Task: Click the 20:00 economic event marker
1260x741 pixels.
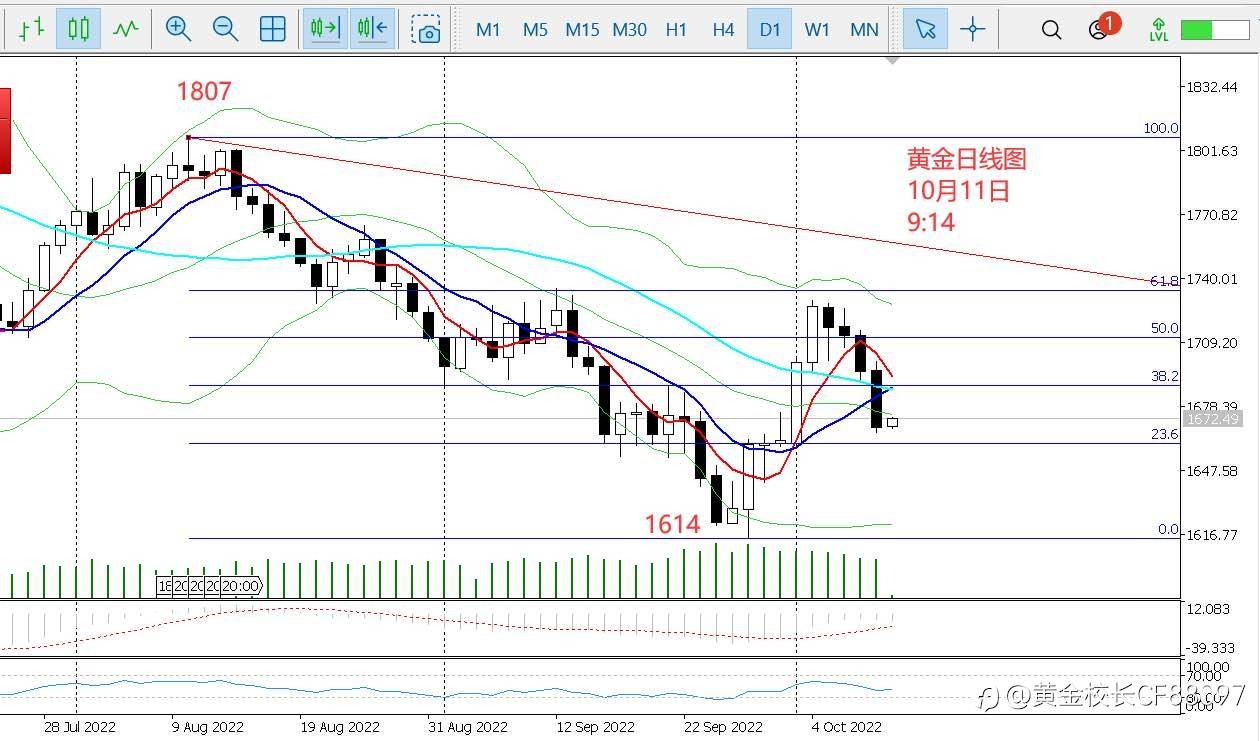Action: click(x=241, y=586)
